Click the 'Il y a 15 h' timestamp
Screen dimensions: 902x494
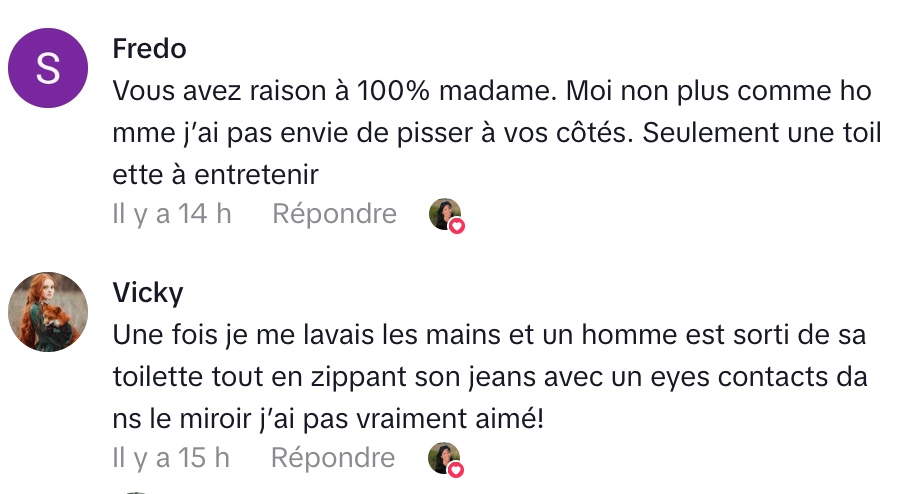coord(172,458)
